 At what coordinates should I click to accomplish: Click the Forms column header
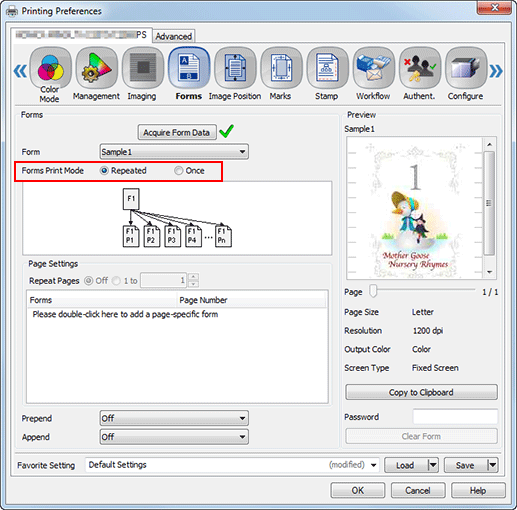coord(102,300)
